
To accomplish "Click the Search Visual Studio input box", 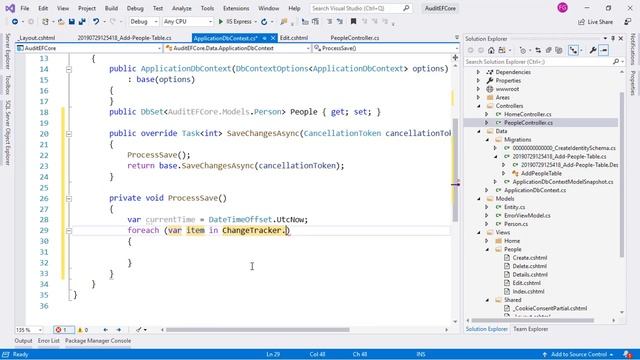I will (360, 8).
